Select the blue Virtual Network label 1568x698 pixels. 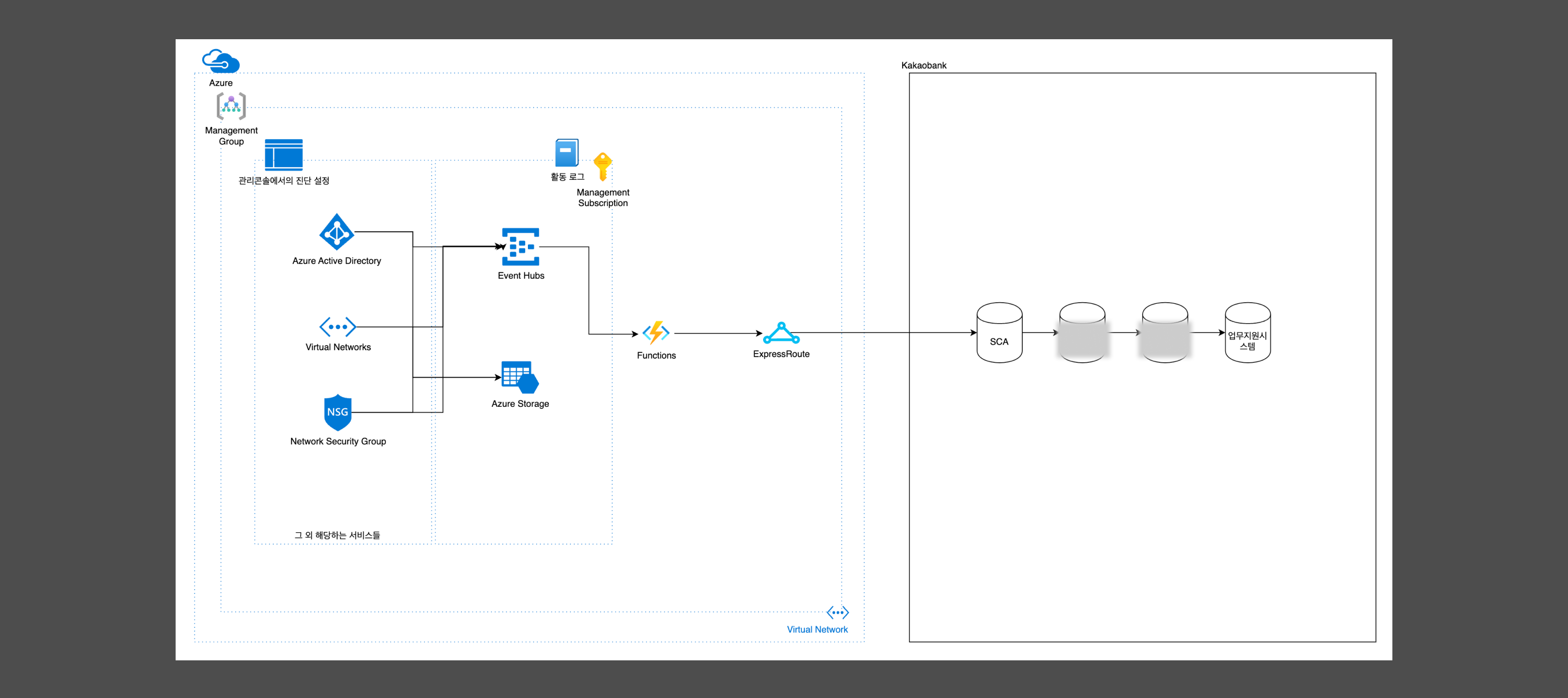click(x=817, y=629)
